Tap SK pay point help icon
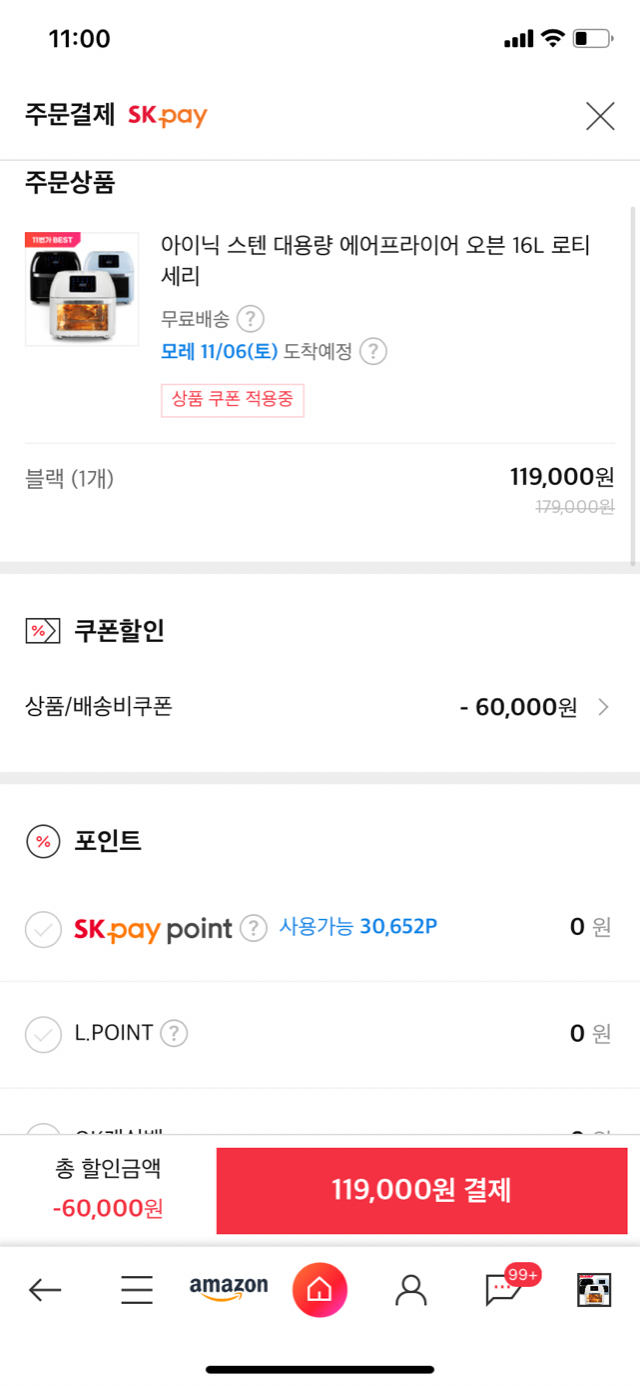Viewport: 640px width, 1386px height. [254, 928]
